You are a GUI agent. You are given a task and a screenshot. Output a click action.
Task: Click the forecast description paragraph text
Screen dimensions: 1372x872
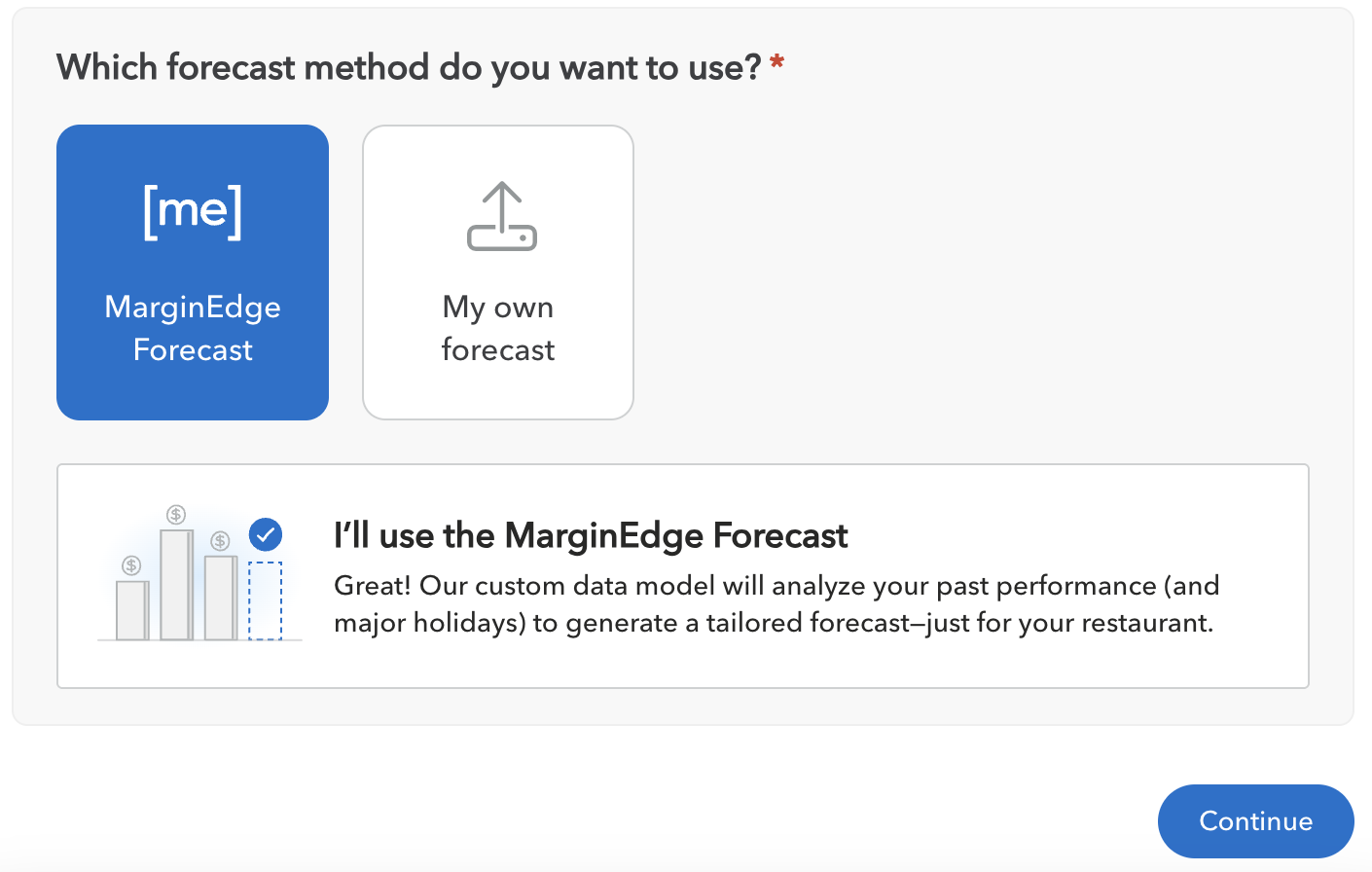776,604
